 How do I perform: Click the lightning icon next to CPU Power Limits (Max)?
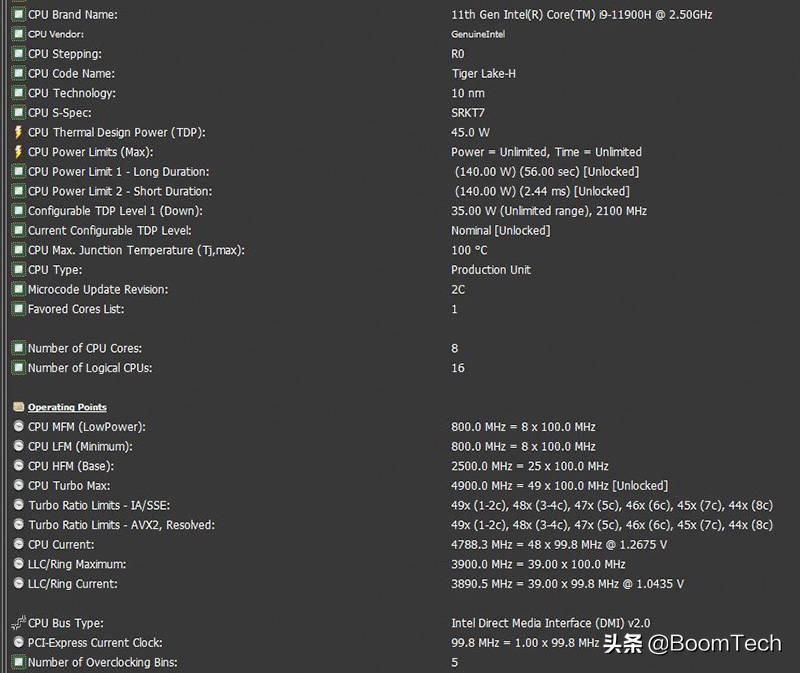click(x=18, y=152)
